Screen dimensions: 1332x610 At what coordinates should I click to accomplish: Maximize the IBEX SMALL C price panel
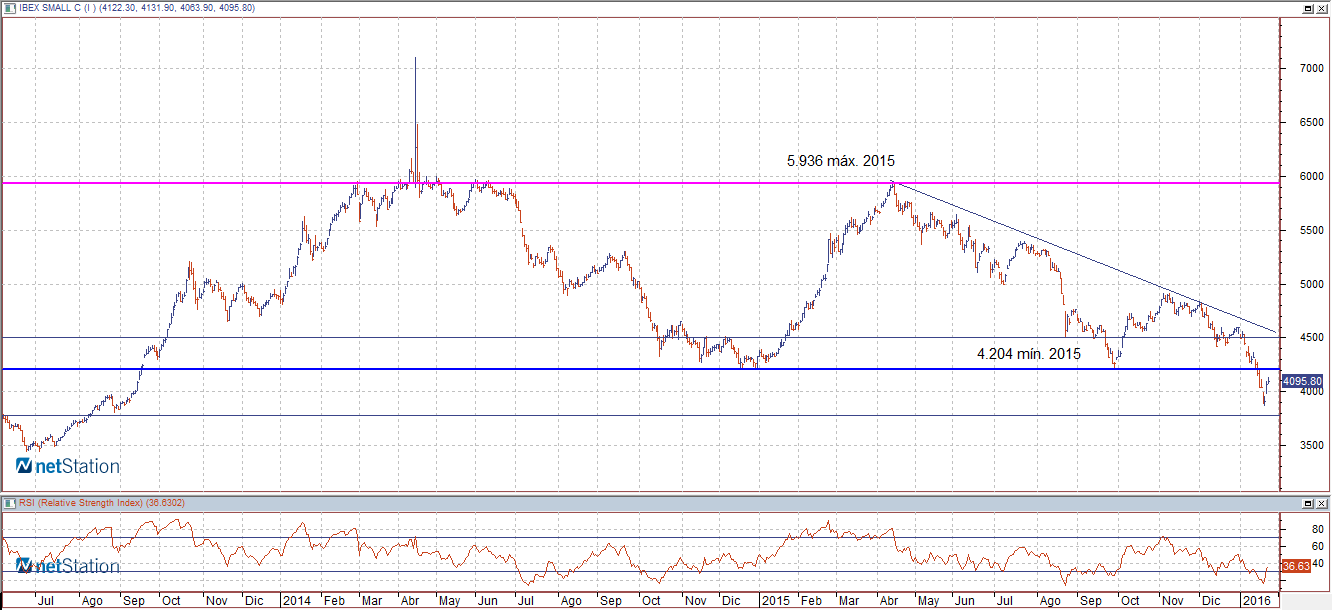coord(1306,8)
